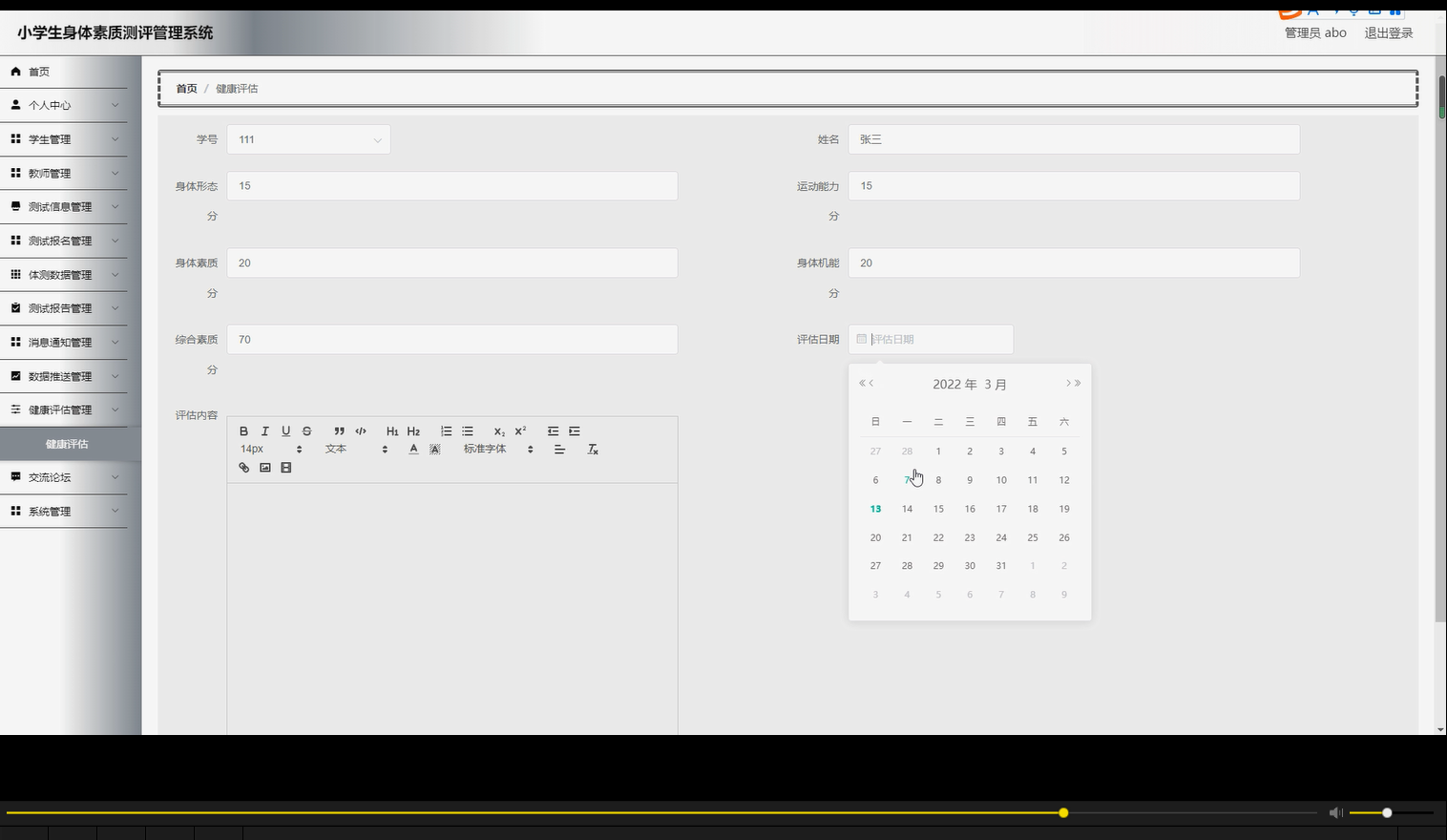Go to previous year in calendar
The image size is (1447, 840).
(x=862, y=383)
